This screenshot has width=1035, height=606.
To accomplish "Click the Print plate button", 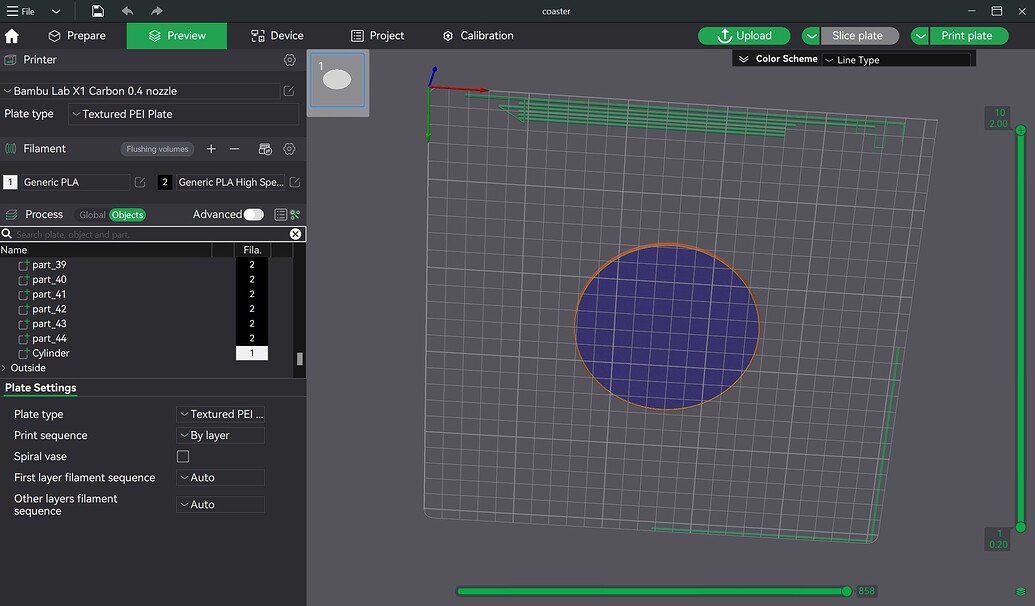I will click(x=969, y=36).
